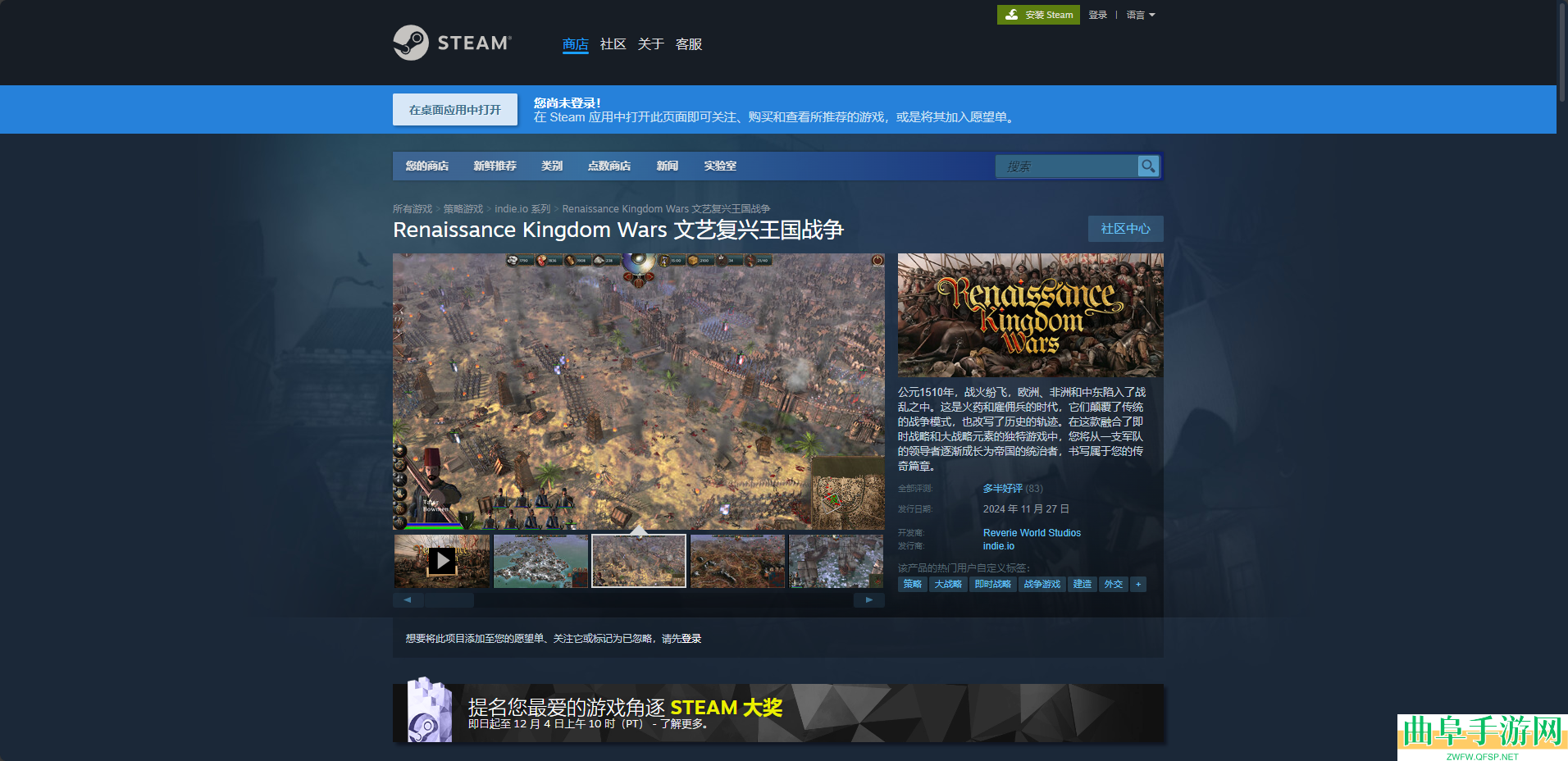The height and width of the screenshot is (761, 1568).
Task: Select the highlighted desert city screenshot thumbnail
Action: point(639,561)
